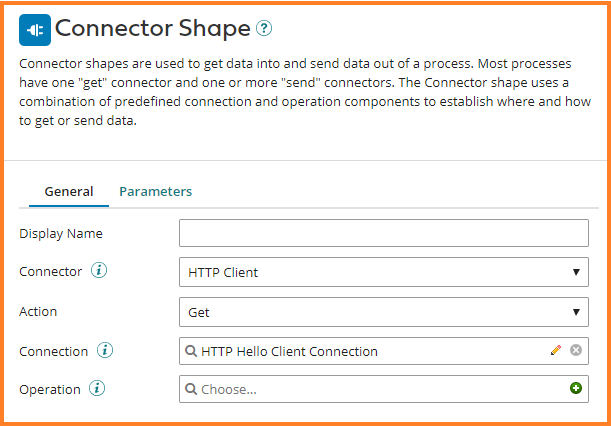Viewport: 611px width, 427px height.
Task: Click the Action field label
Action: tap(38, 311)
